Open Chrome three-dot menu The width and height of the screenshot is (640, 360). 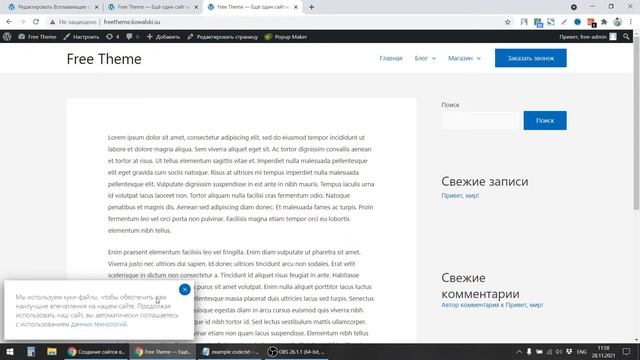point(631,22)
